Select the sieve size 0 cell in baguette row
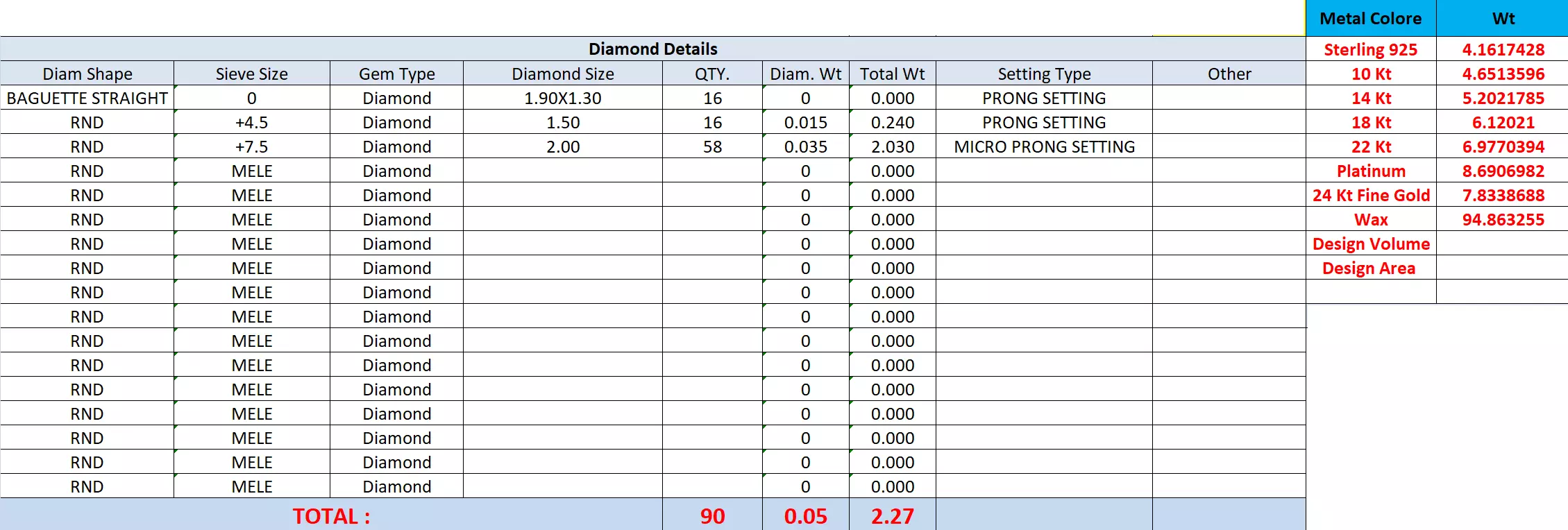 coord(251,98)
